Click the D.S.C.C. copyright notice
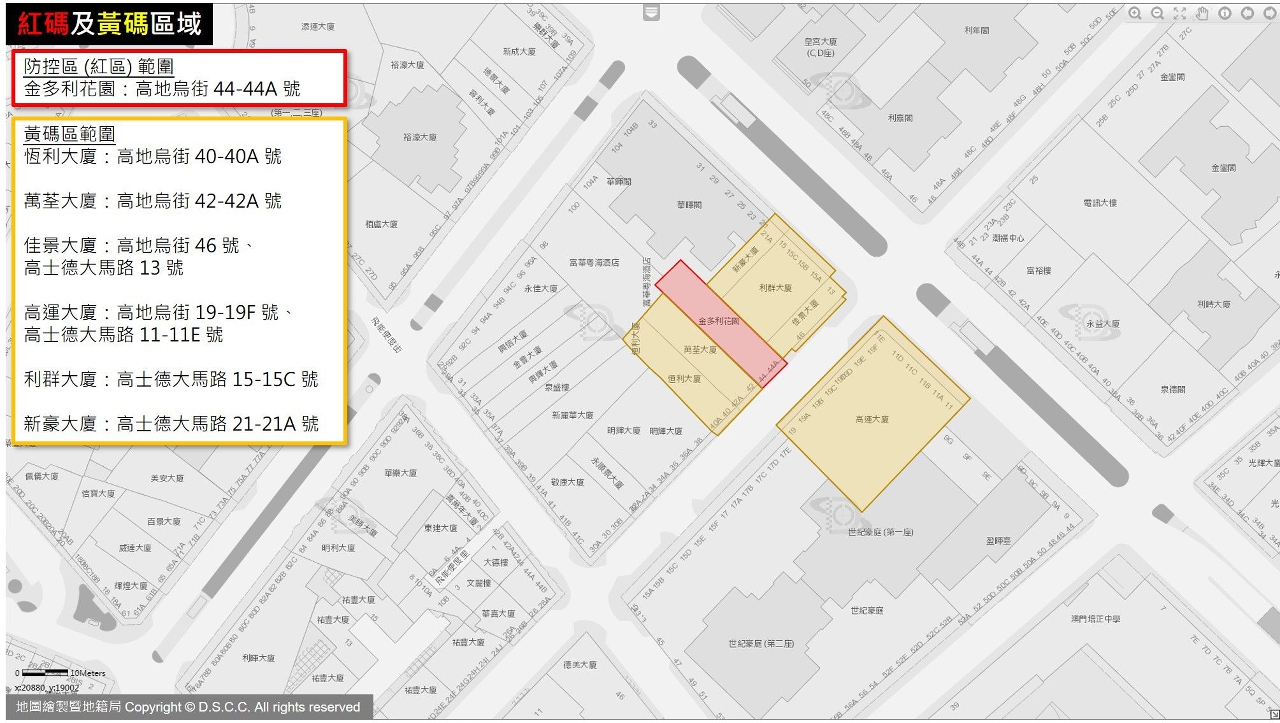This screenshot has height=723, width=1280. tap(188, 707)
